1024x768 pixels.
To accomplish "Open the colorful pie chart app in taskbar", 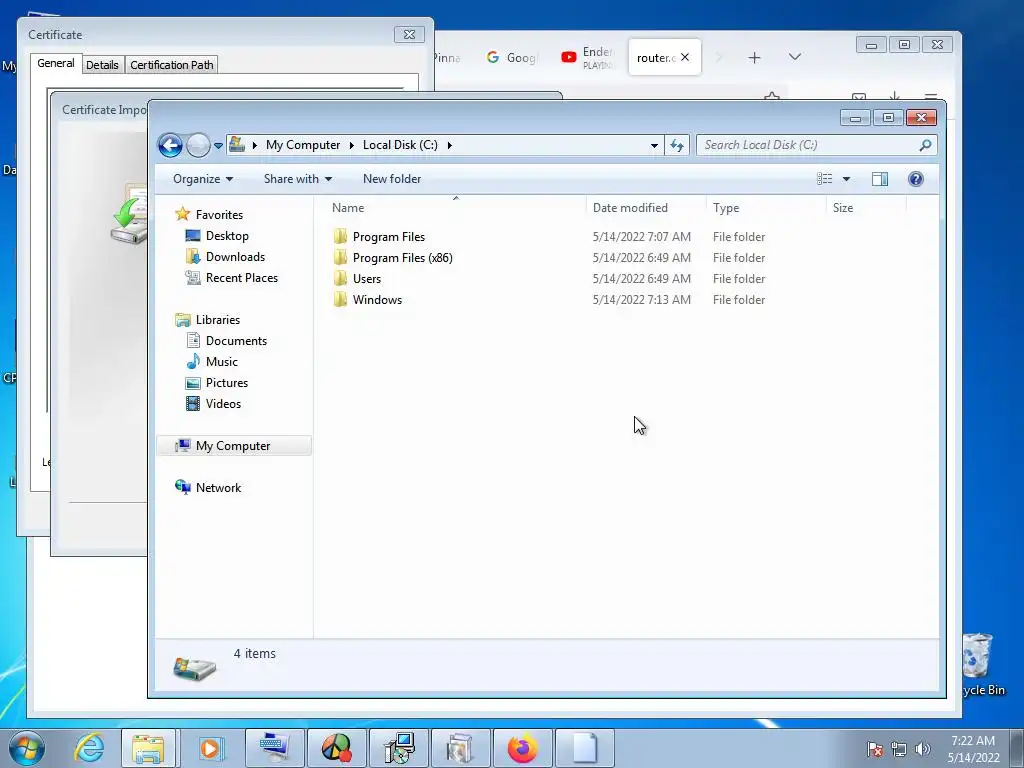I will [336, 748].
